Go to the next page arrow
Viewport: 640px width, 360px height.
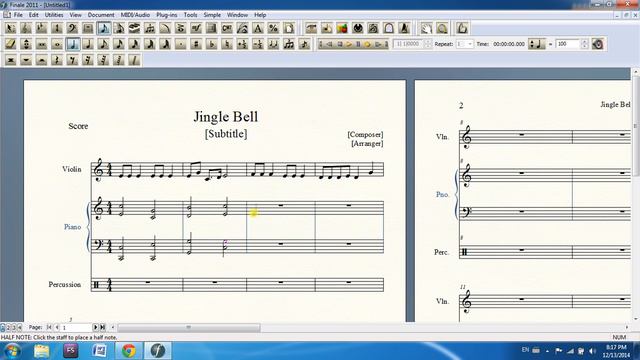(x=95, y=327)
